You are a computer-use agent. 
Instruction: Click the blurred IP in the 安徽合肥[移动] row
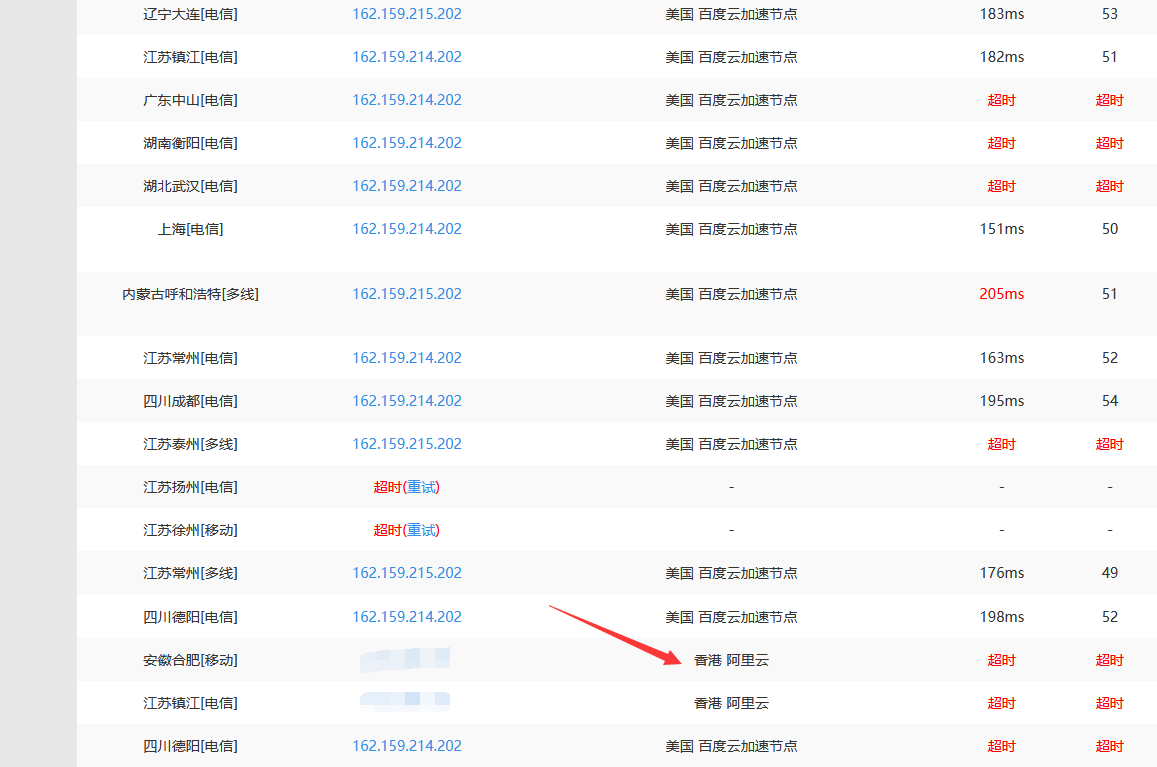pos(405,659)
